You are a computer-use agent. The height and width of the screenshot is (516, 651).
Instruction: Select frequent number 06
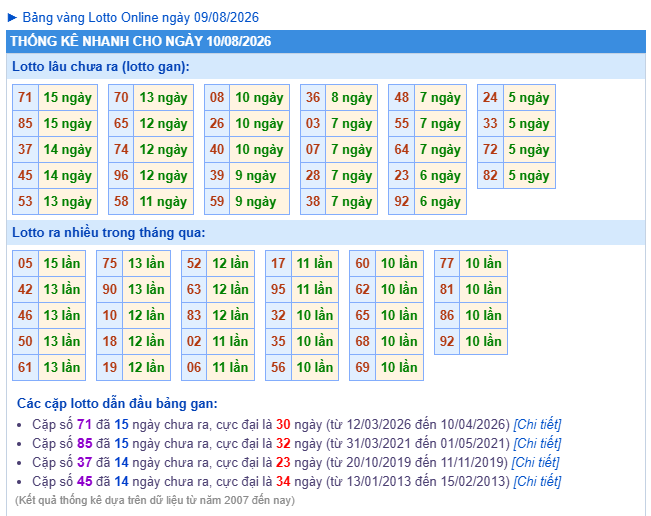coord(194,367)
